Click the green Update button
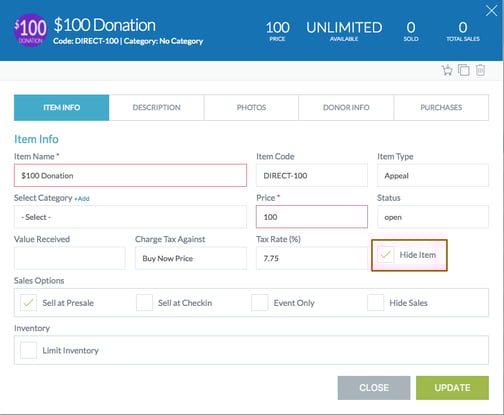504x415 pixels. coord(452,388)
